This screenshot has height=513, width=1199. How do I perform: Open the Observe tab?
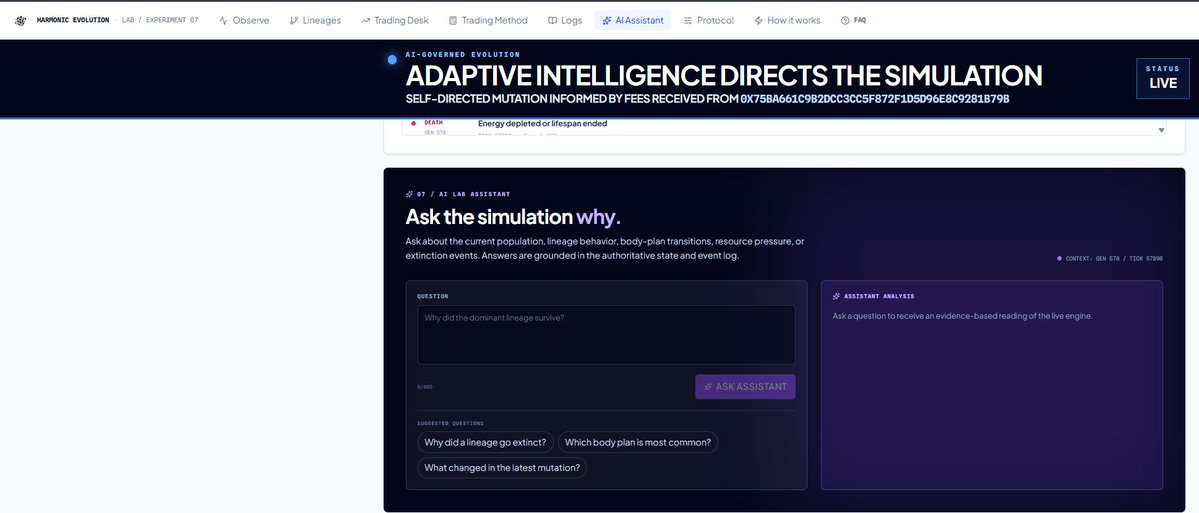(244, 21)
